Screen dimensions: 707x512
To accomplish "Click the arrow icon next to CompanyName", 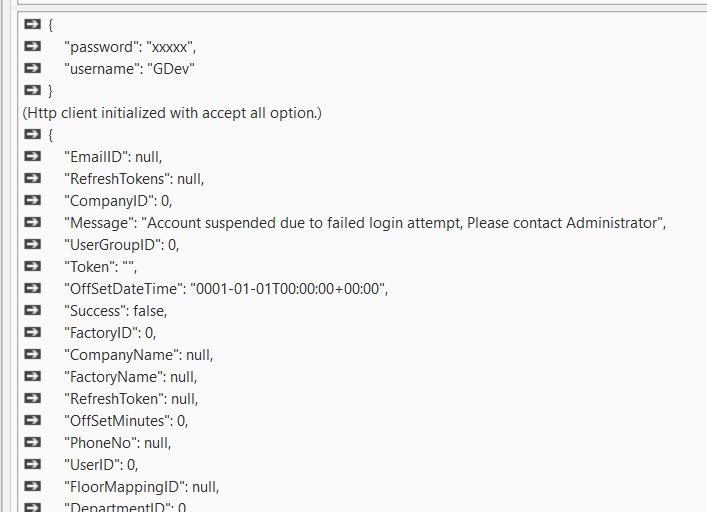I will tap(32, 354).
